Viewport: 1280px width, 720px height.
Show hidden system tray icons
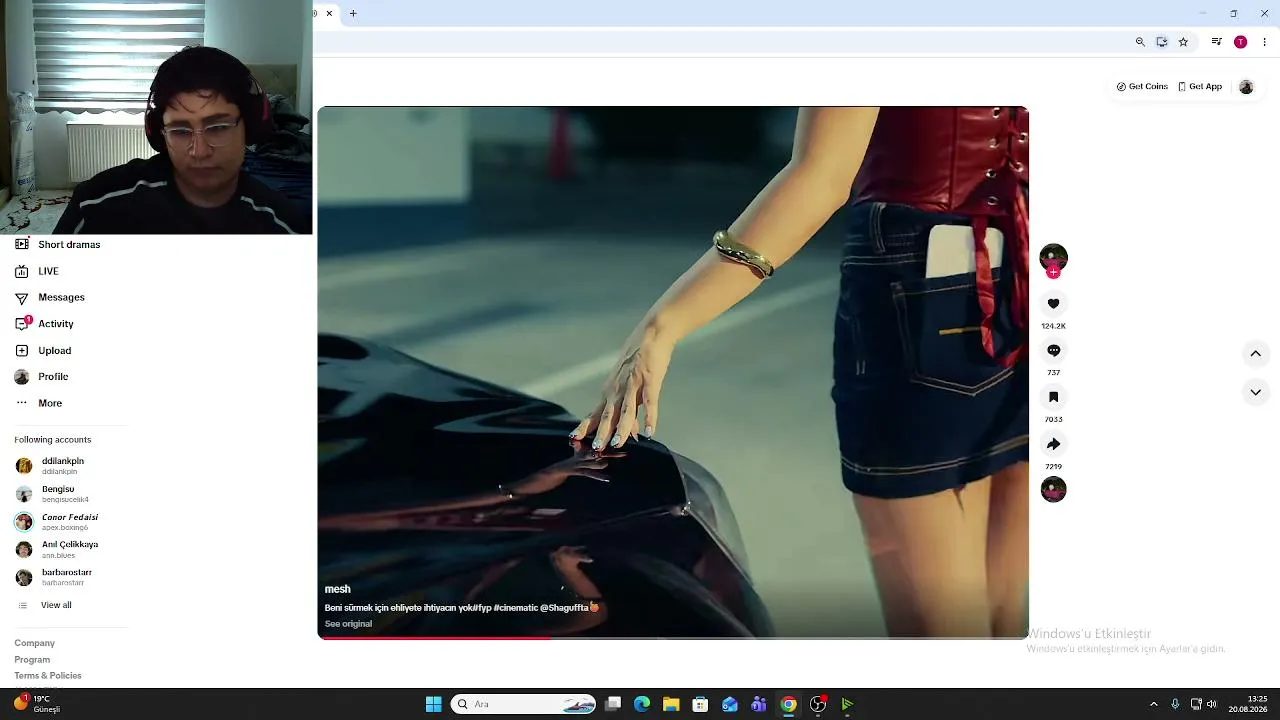click(1153, 704)
